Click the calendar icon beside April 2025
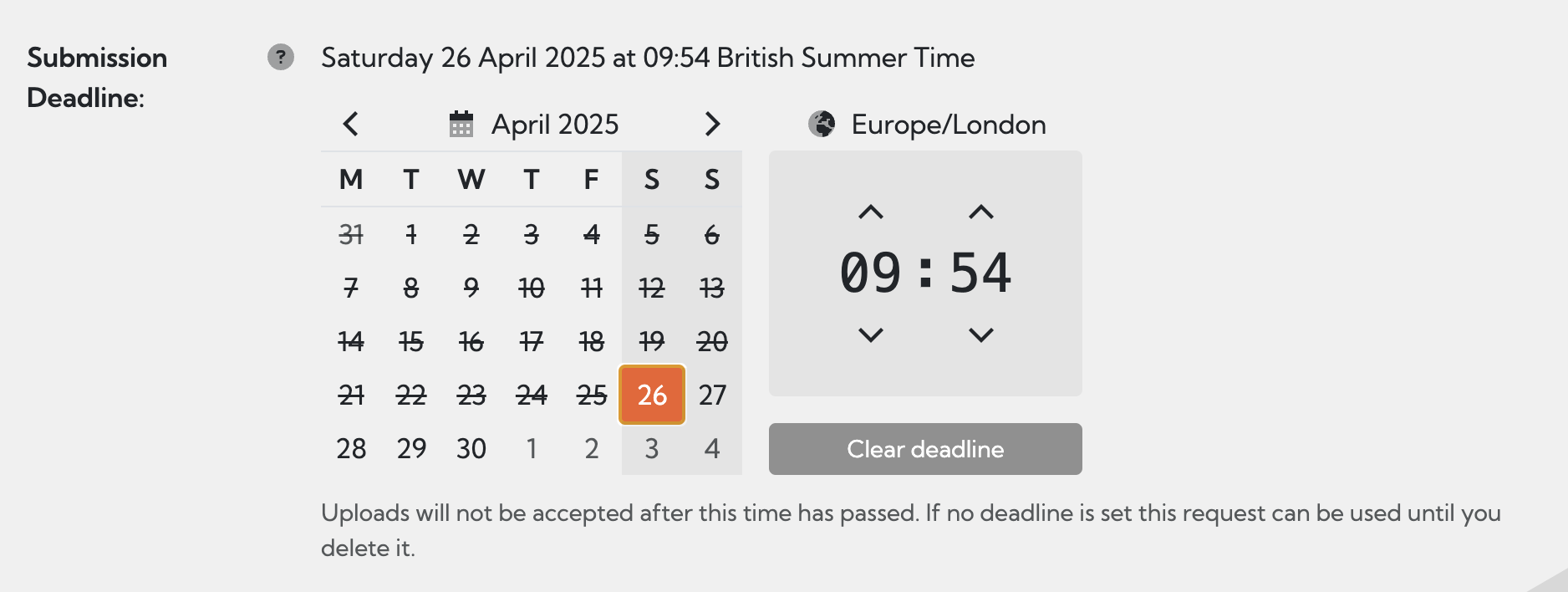The height and width of the screenshot is (592, 1568). (461, 125)
